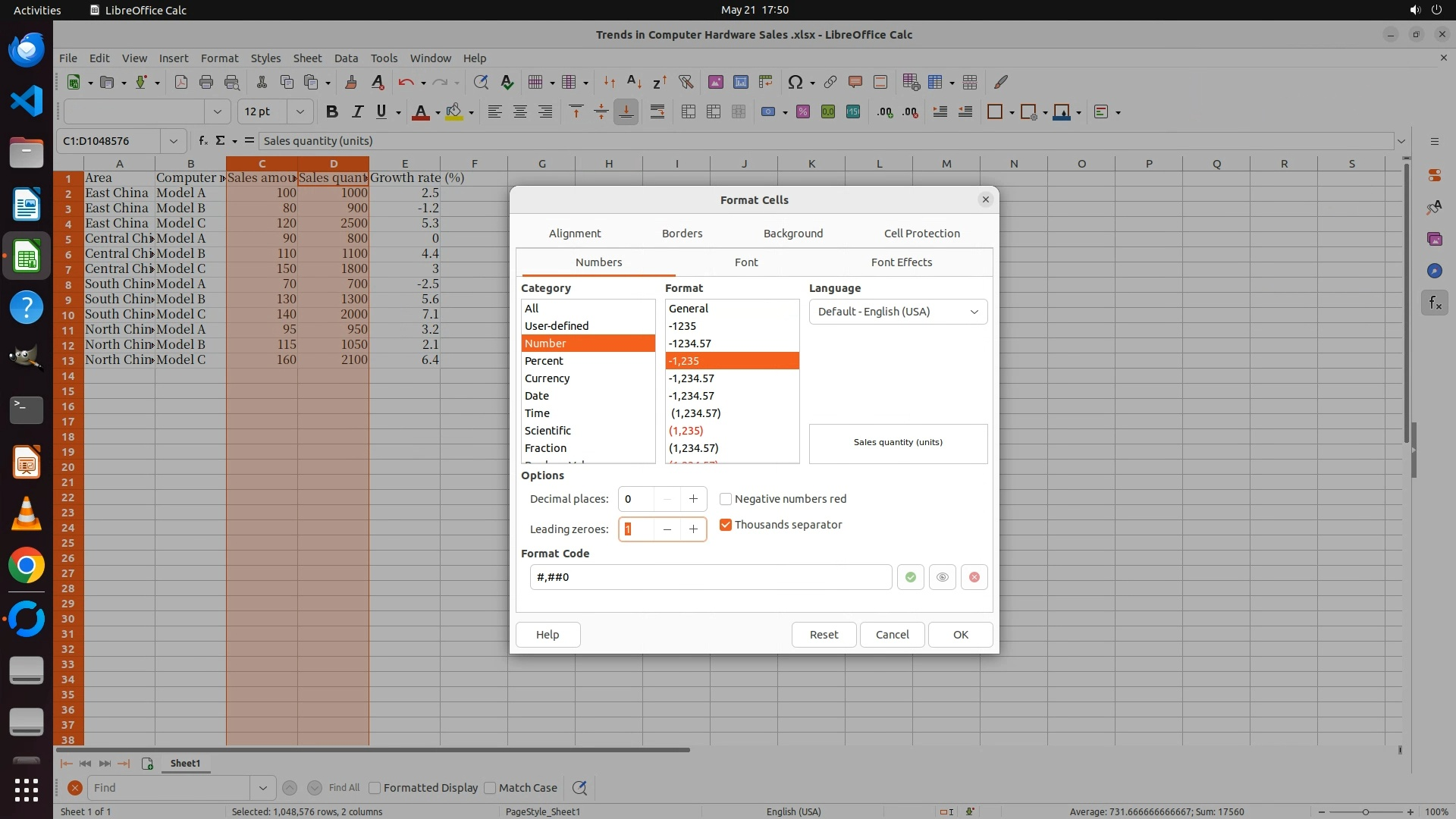Viewport: 1456px width, 819px height.
Task: Click the background color highlight swatch
Action: pos(453,112)
